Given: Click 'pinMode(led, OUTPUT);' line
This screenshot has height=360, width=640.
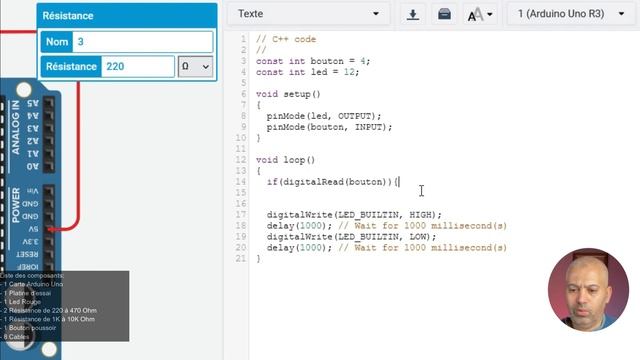Looking at the screenshot, I should tap(324, 116).
